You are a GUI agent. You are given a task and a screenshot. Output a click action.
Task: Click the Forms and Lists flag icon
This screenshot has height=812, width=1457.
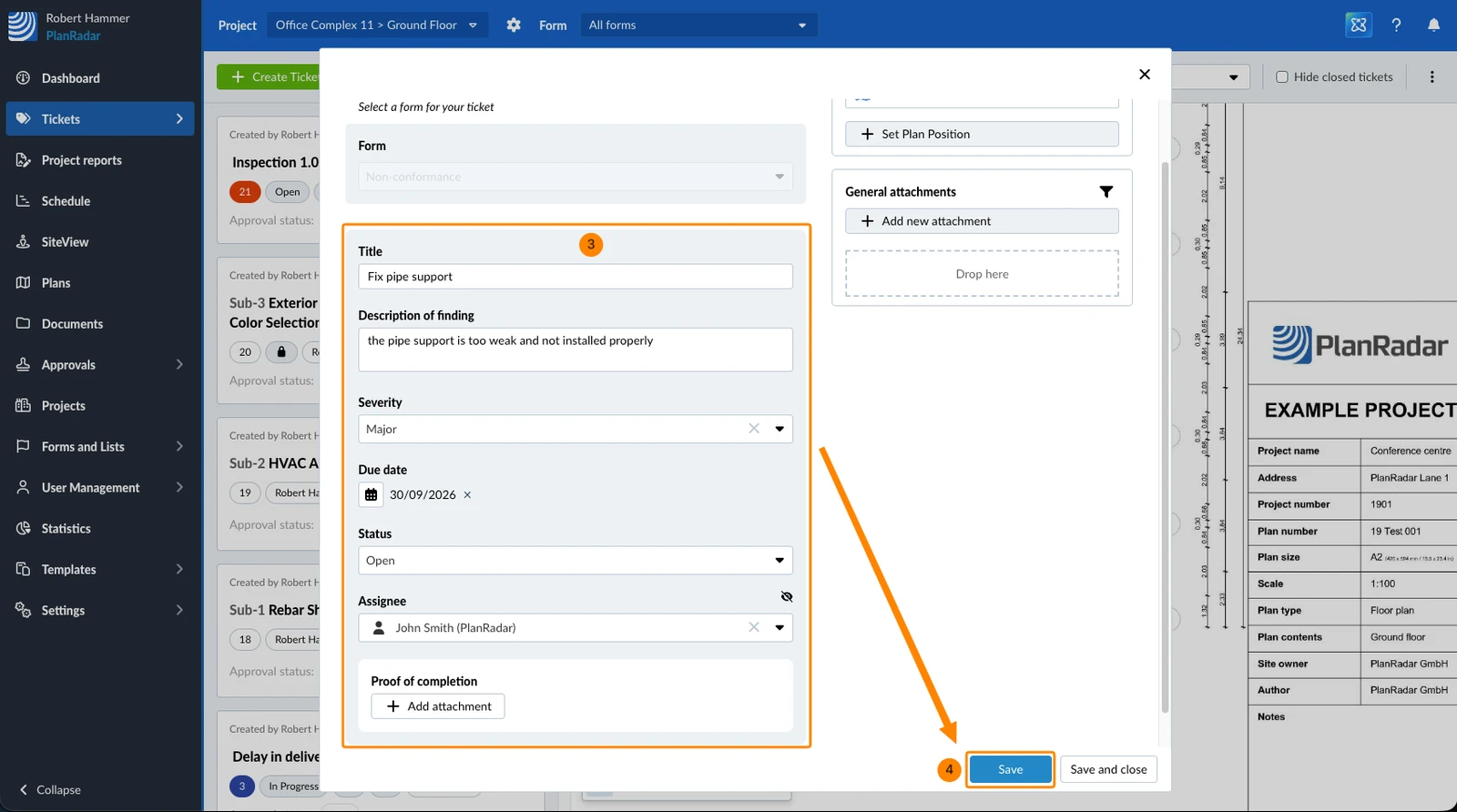(x=24, y=447)
